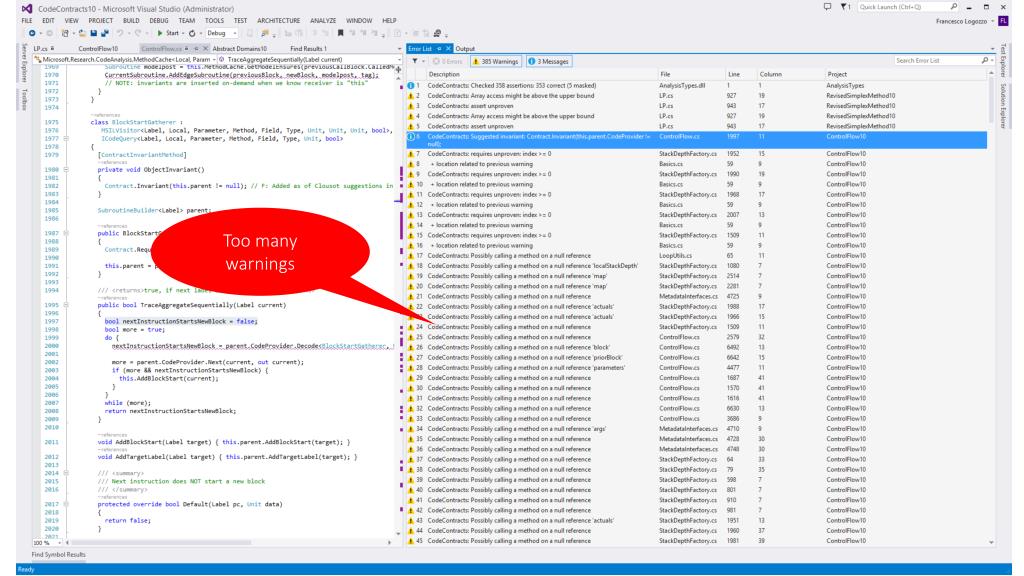This screenshot has height=576, width=1024.
Task: Collapse the TraceAggregateSequentially outline at line 1995
Action: (x=66, y=305)
